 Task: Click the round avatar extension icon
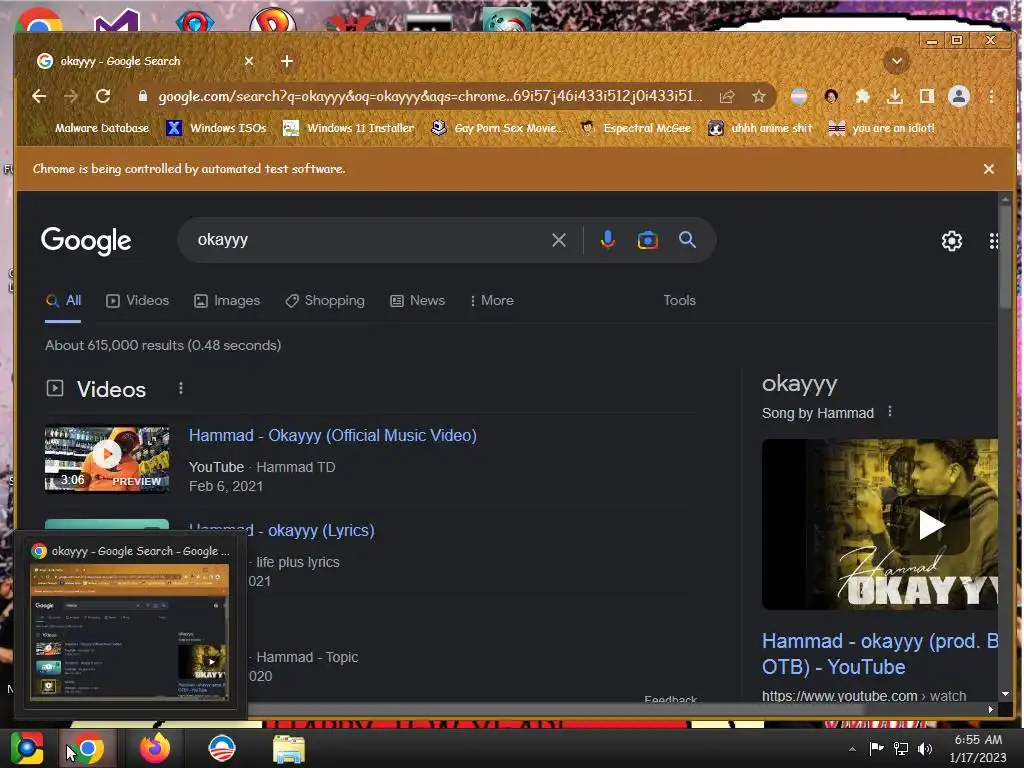point(831,97)
